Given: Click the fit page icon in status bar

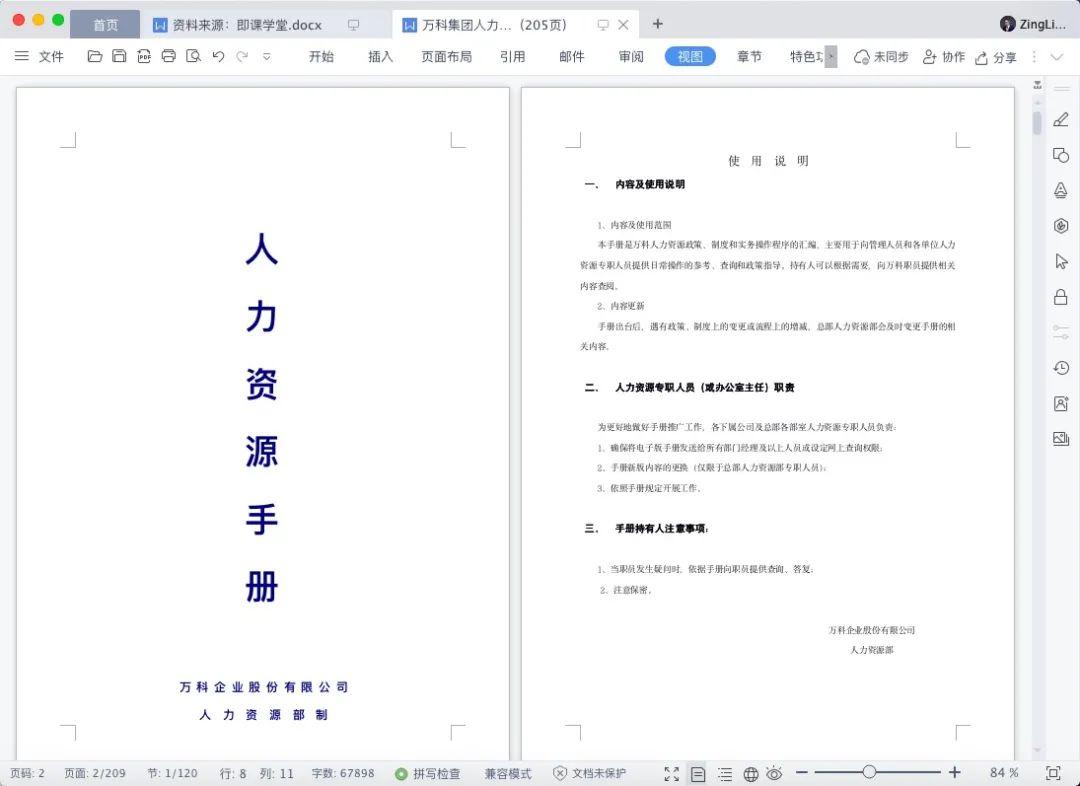Looking at the screenshot, I should pyautogui.click(x=1053, y=773).
